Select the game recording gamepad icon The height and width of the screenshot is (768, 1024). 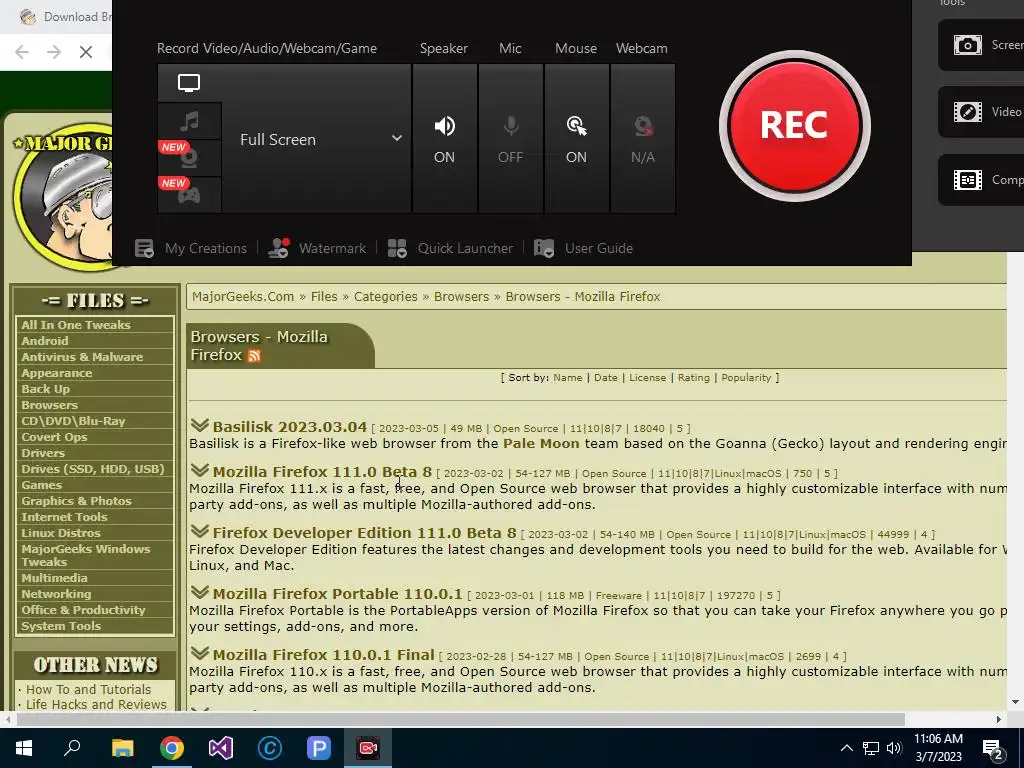coord(189,195)
